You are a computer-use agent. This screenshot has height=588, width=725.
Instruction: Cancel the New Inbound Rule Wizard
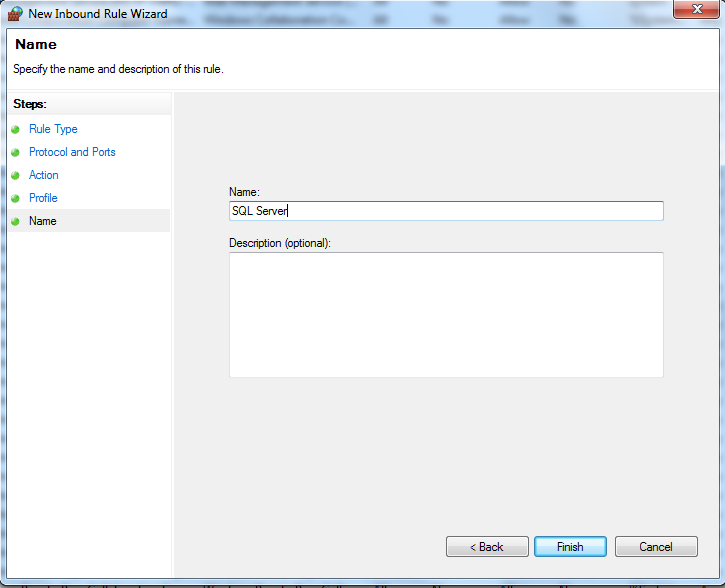656,546
